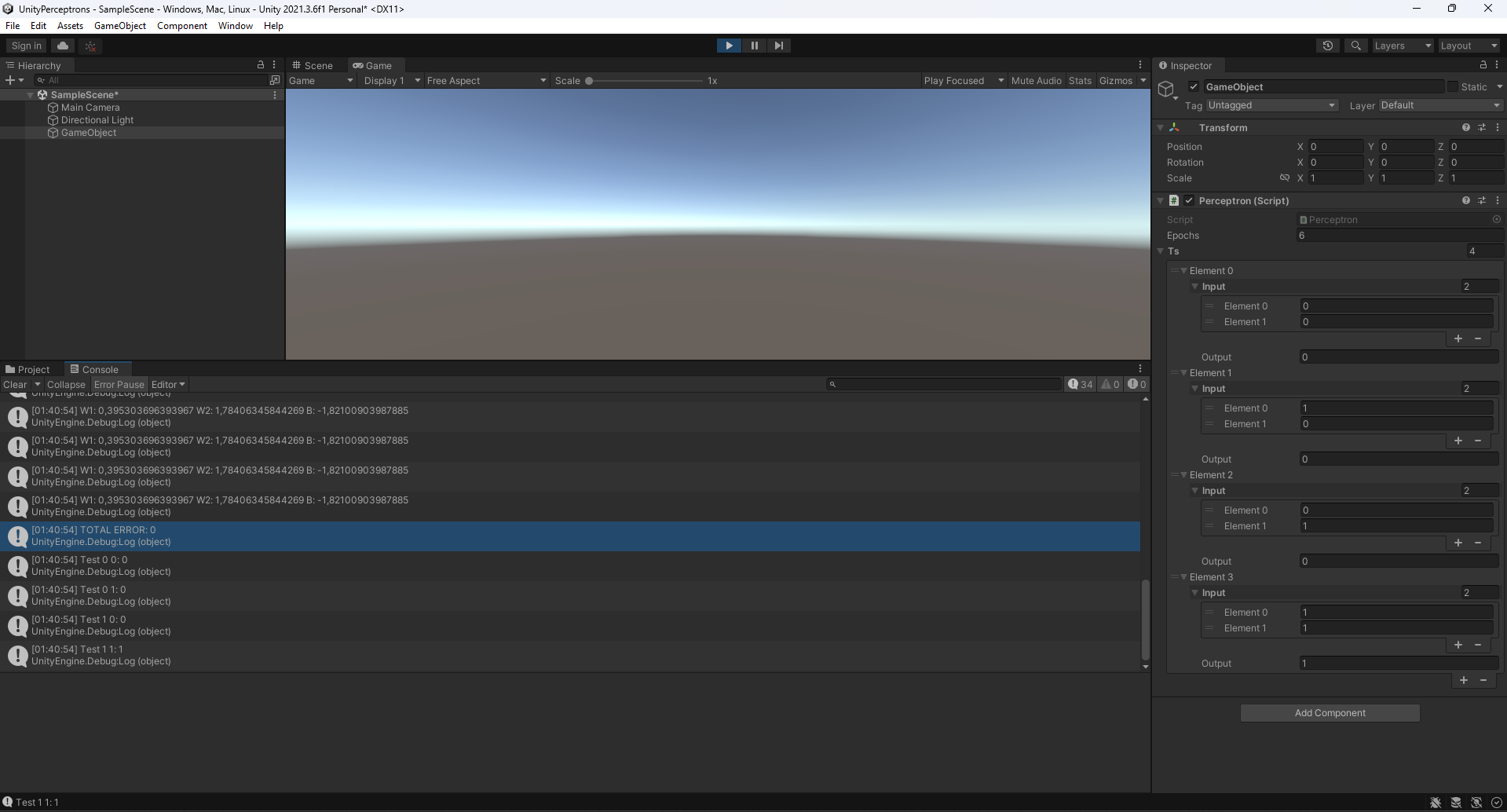Open Console panel options menu
The width and height of the screenshot is (1507, 812).
pos(1140,368)
